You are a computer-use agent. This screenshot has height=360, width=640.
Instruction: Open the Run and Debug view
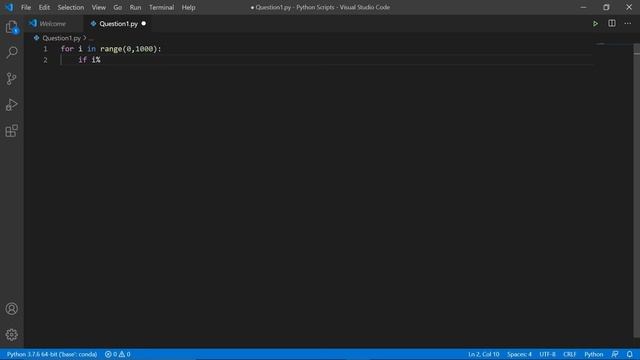point(12,104)
